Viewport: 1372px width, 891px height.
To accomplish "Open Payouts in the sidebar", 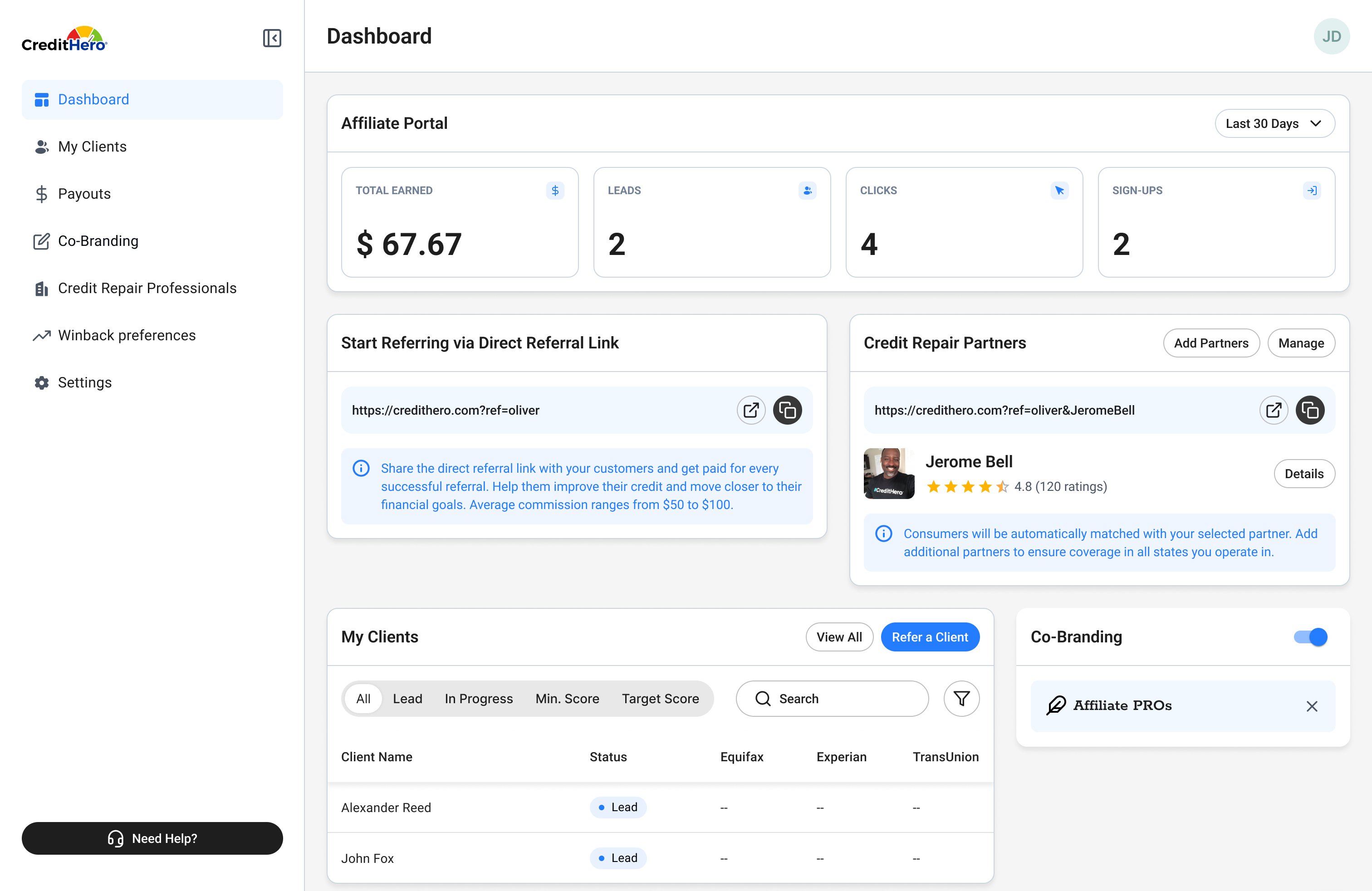I will tap(152, 194).
